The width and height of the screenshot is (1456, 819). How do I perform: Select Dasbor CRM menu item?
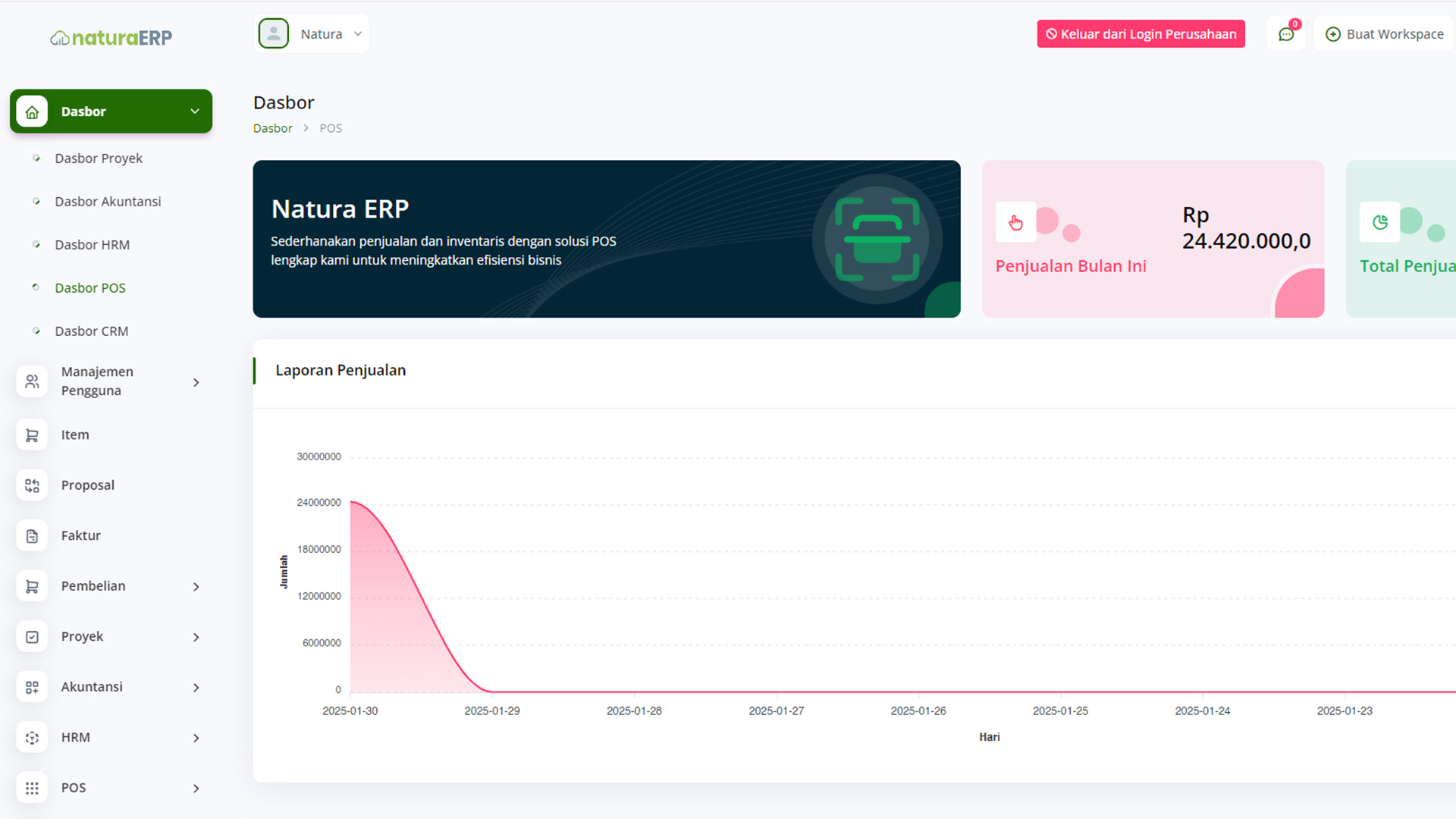tap(91, 331)
